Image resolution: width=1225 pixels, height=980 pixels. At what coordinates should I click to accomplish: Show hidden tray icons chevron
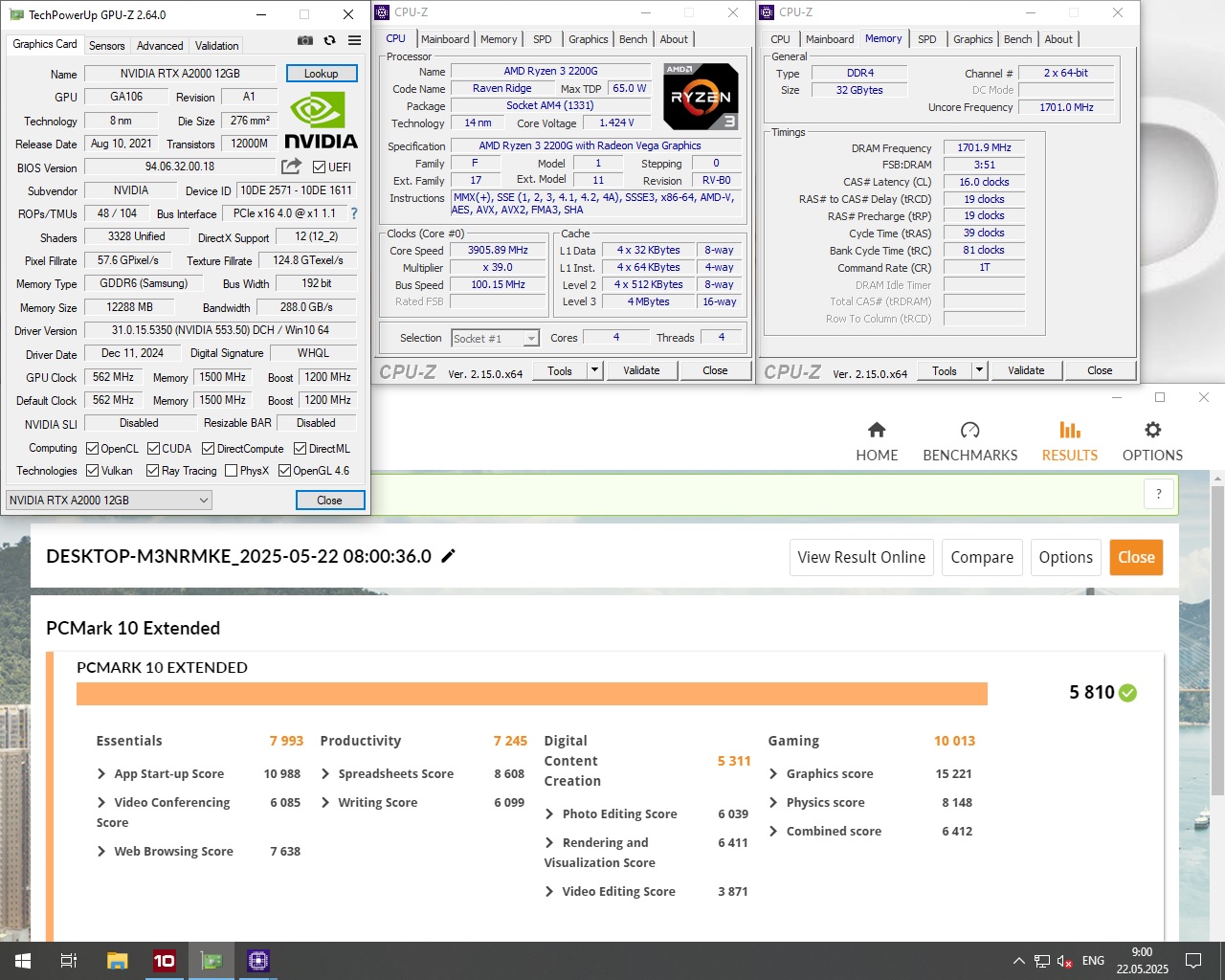(1018, 961)
